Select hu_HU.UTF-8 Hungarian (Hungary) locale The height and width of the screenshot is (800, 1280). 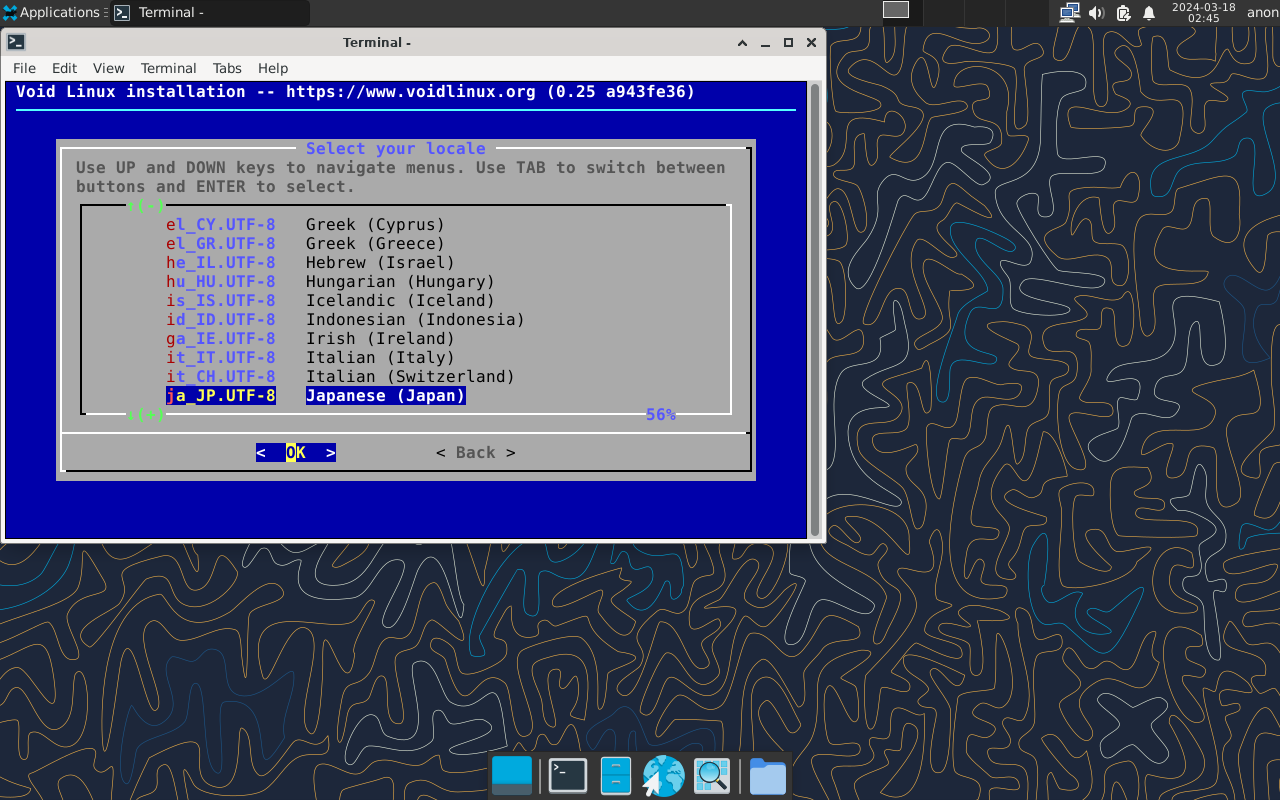coord(331,282)
